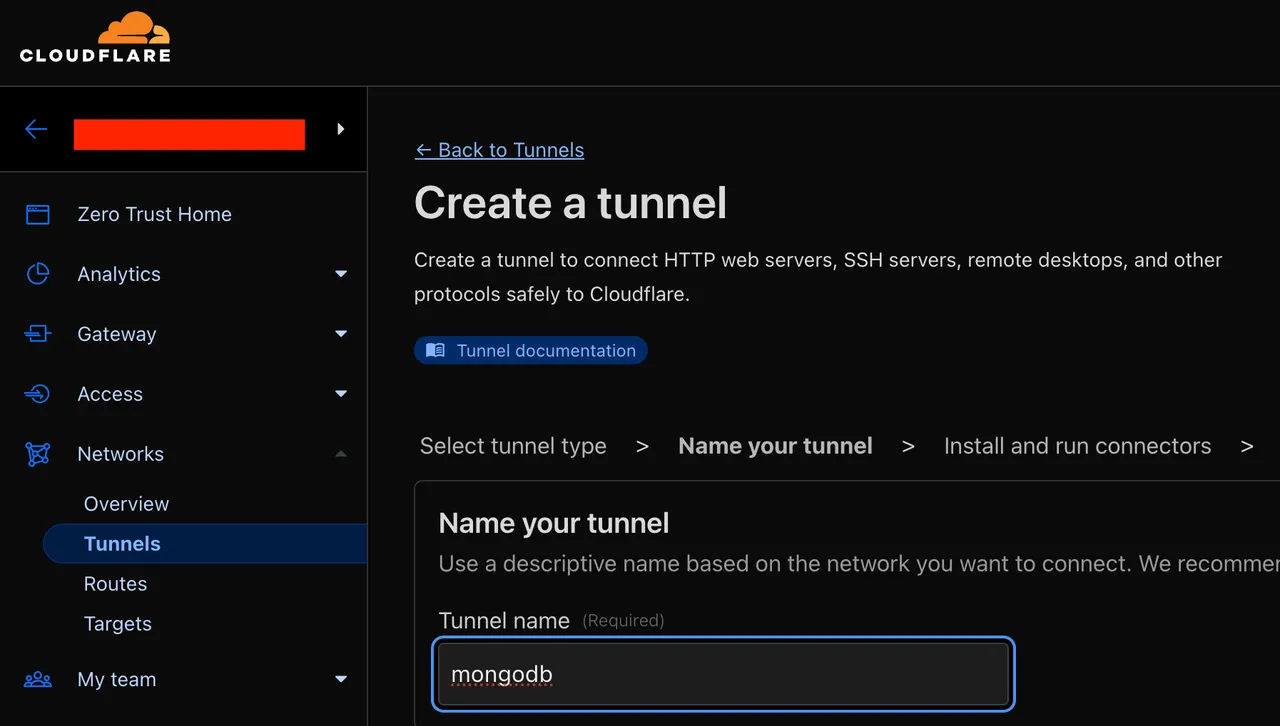Click the Tunnel name label
The height and width of the screenshot is (726, 1280).
504,621
